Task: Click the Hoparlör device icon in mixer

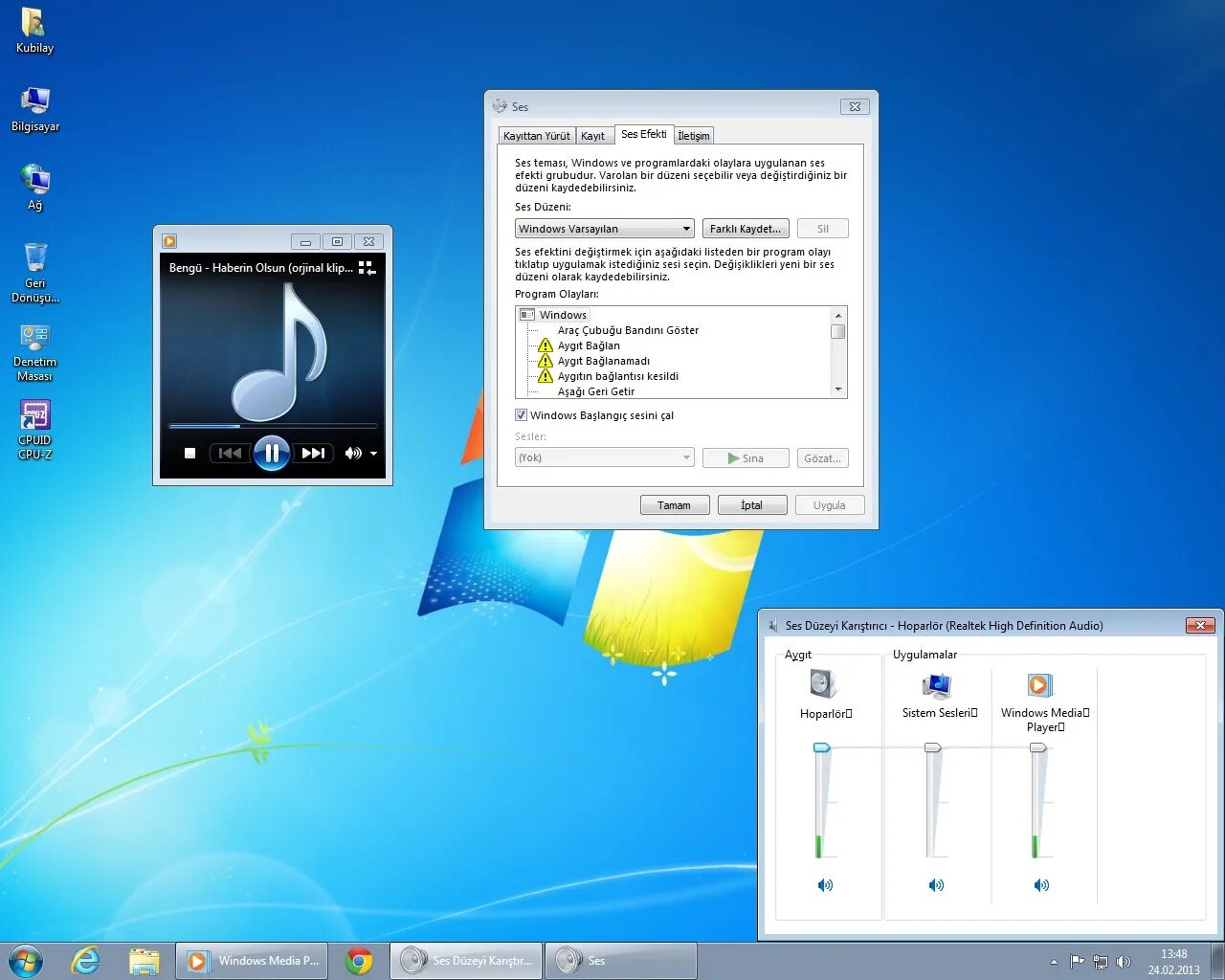Action: [x=823, y=684]
